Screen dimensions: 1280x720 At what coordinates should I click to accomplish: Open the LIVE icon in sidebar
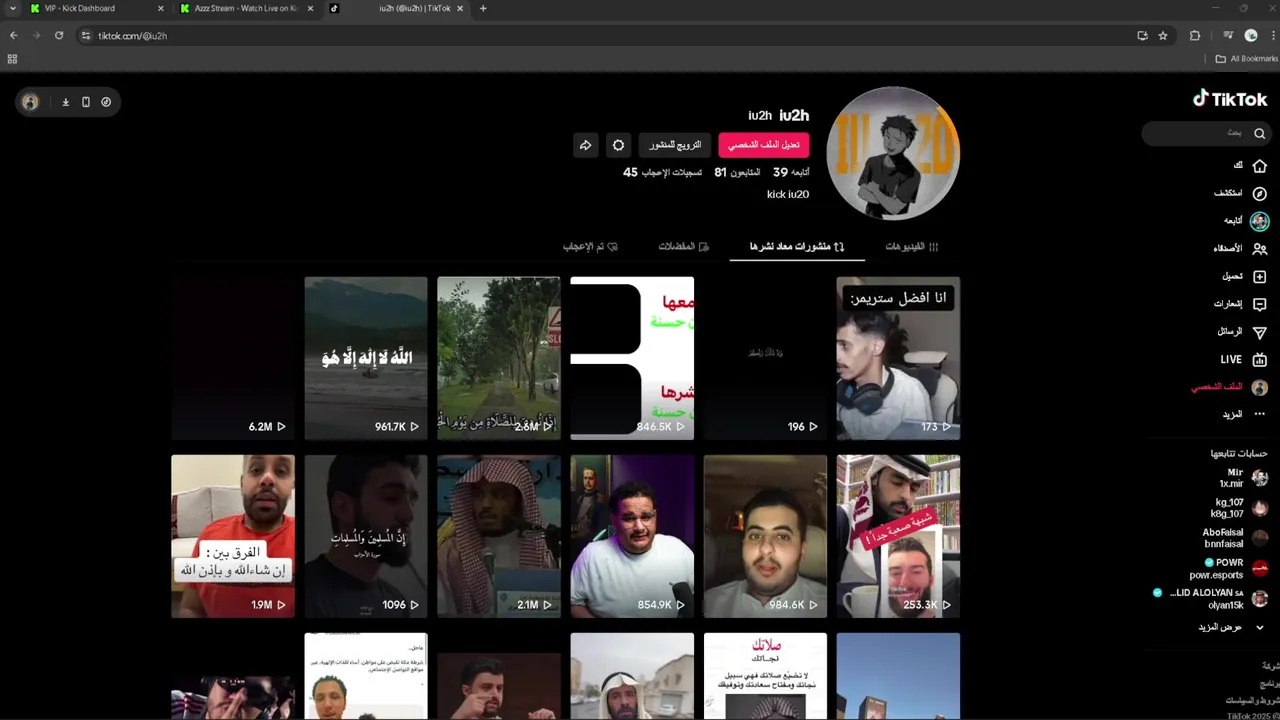[1259, 360]
